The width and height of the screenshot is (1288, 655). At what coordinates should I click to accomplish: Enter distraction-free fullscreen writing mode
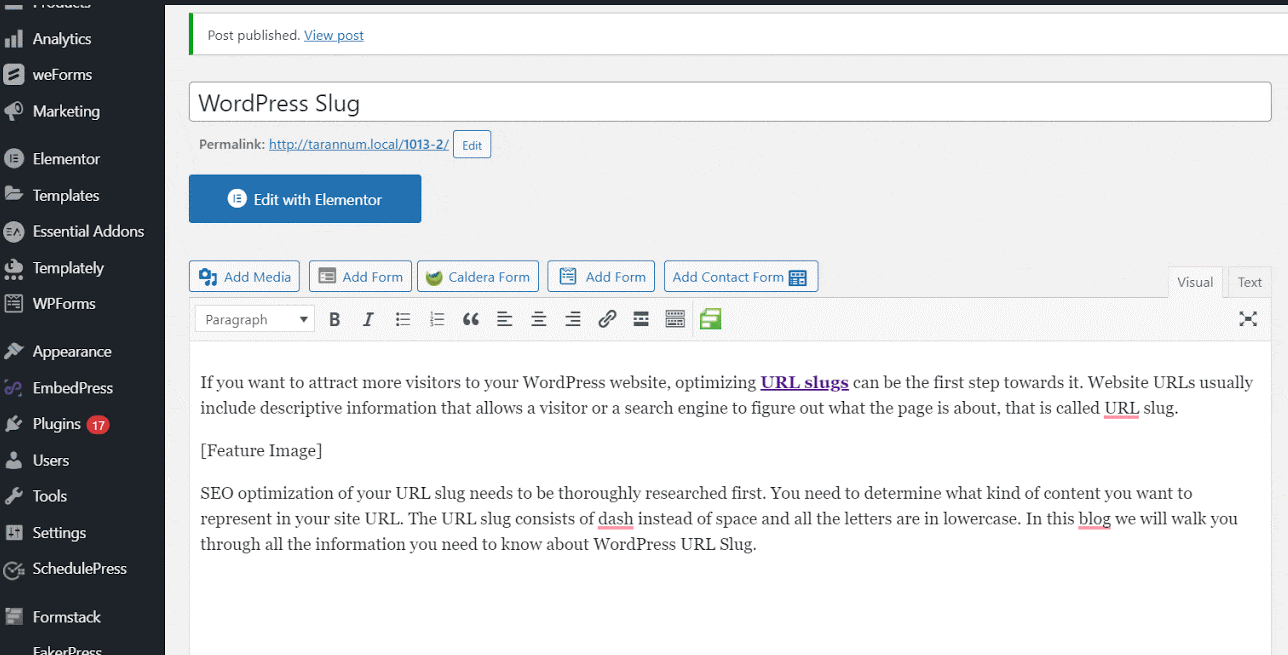point(1247,318)
